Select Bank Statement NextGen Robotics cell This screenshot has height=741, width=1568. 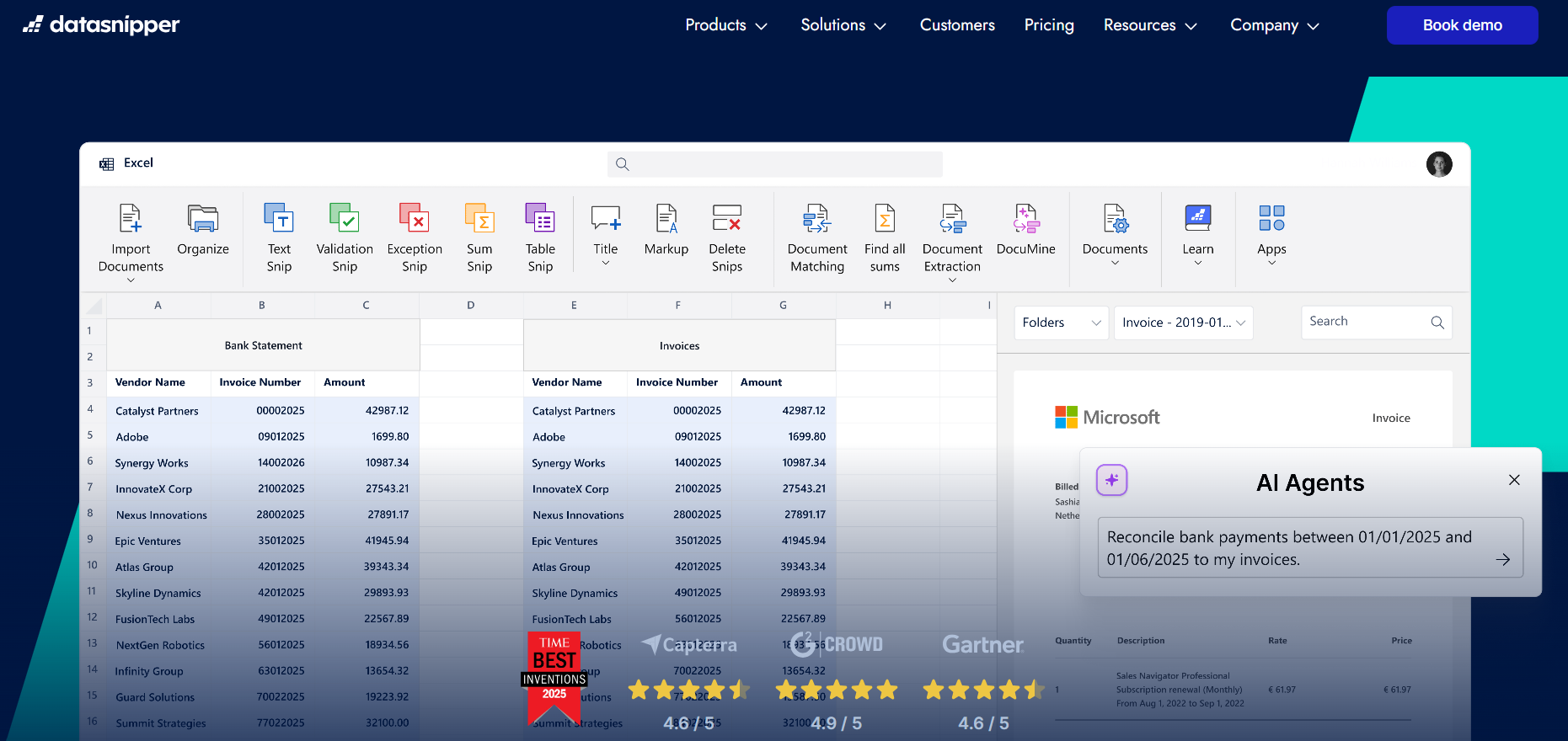pyautogui.click(x=158, y=646)
